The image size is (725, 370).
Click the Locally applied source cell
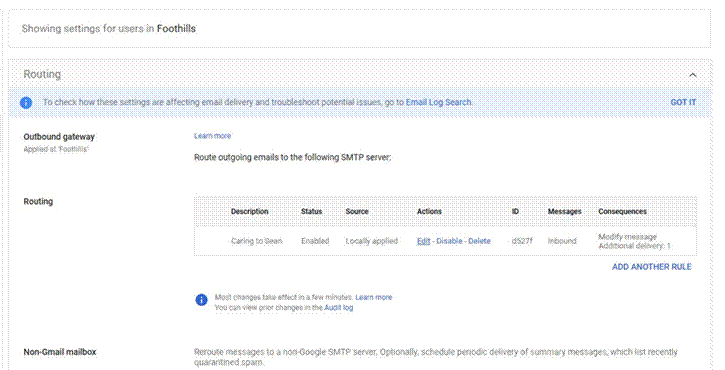pyautogui.click(x=372, y=241)
